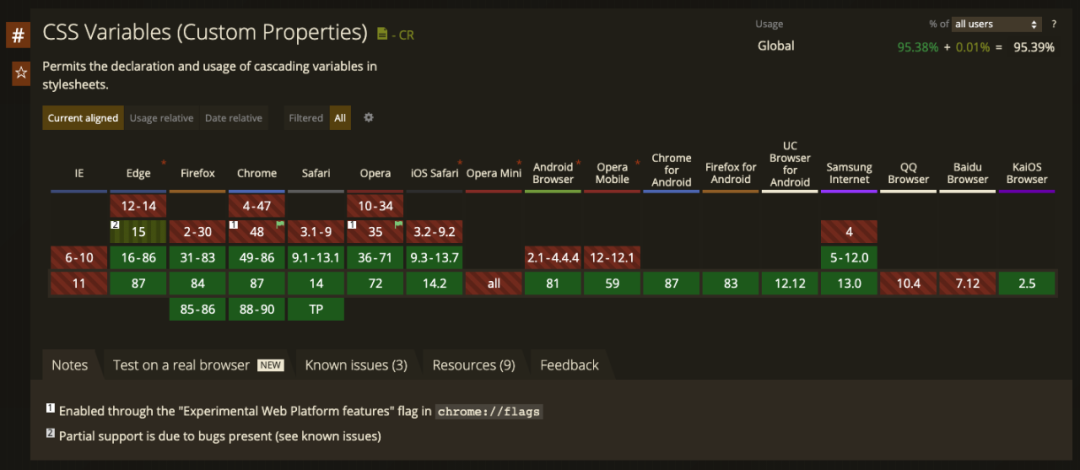Switch to Date relative view
The height and width of the screenshot is (470, 1080).
pos(233,118)
